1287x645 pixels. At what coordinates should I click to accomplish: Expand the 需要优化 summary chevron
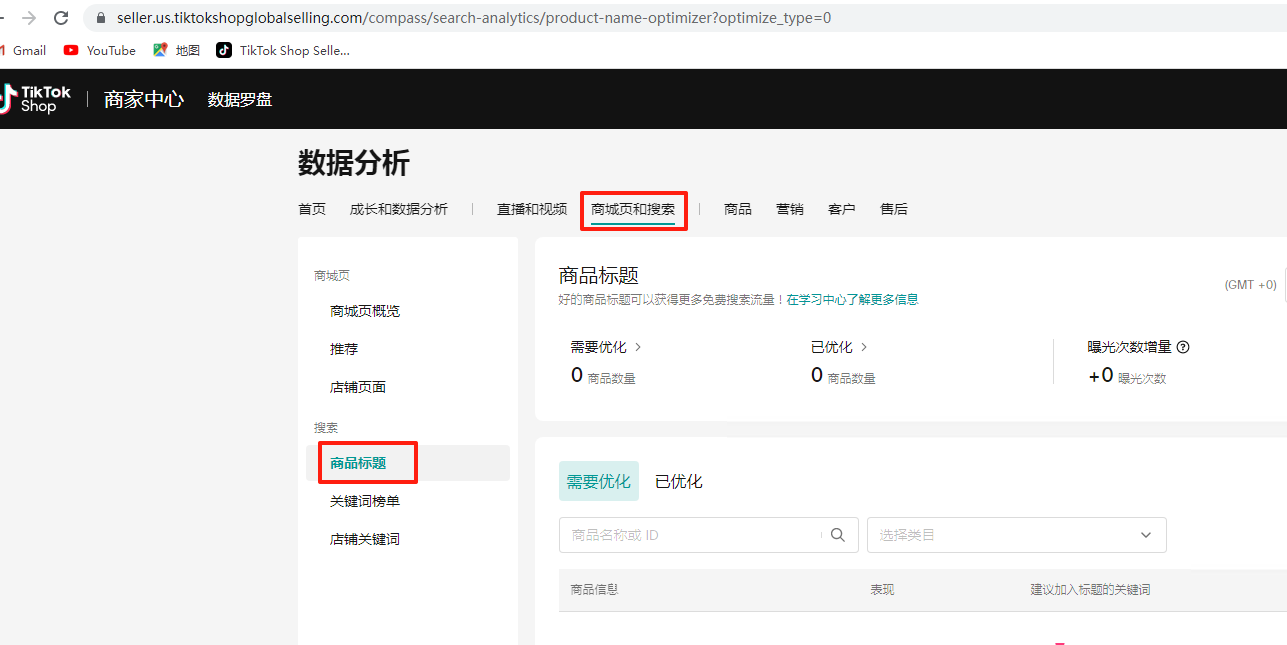point(638,347)
